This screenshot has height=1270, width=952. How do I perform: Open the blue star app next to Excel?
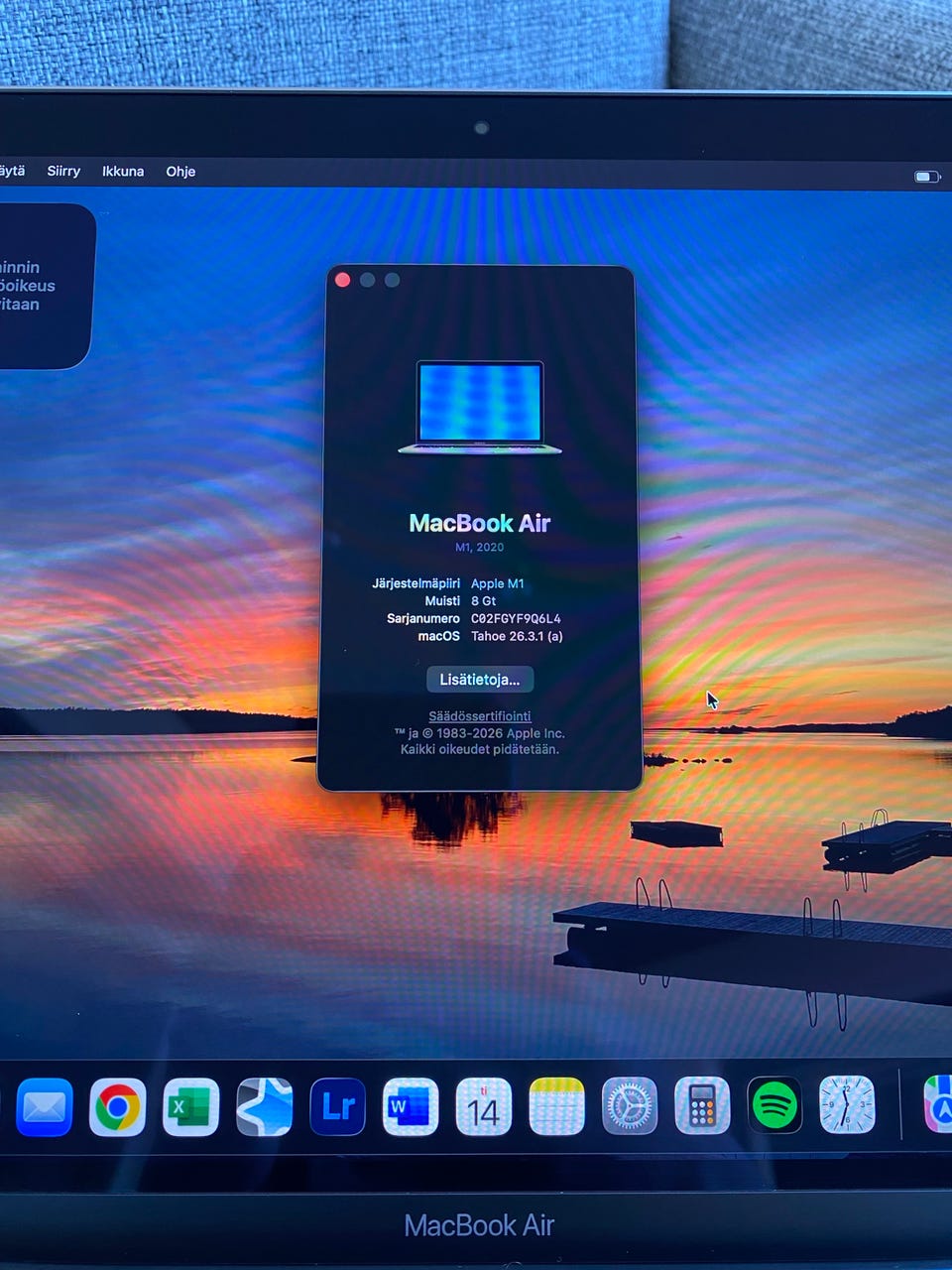[265, 1106]
